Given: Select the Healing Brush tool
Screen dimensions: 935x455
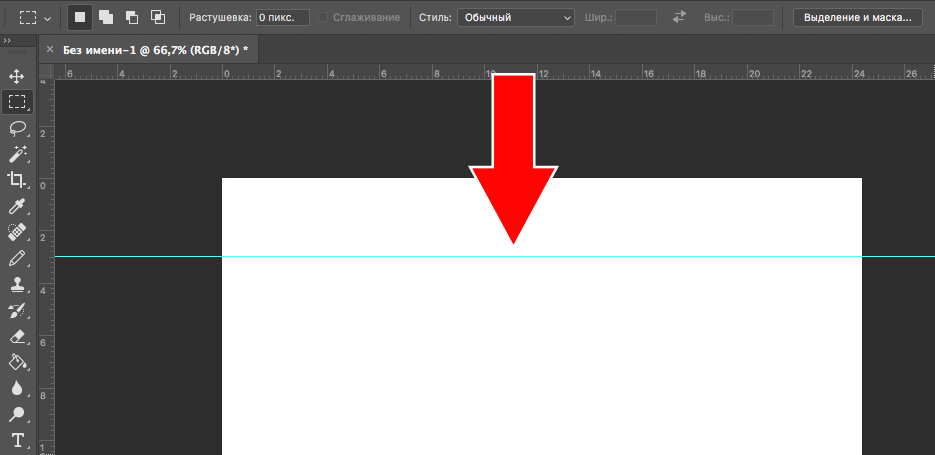Looking at the screenshot, I should 17,232.
